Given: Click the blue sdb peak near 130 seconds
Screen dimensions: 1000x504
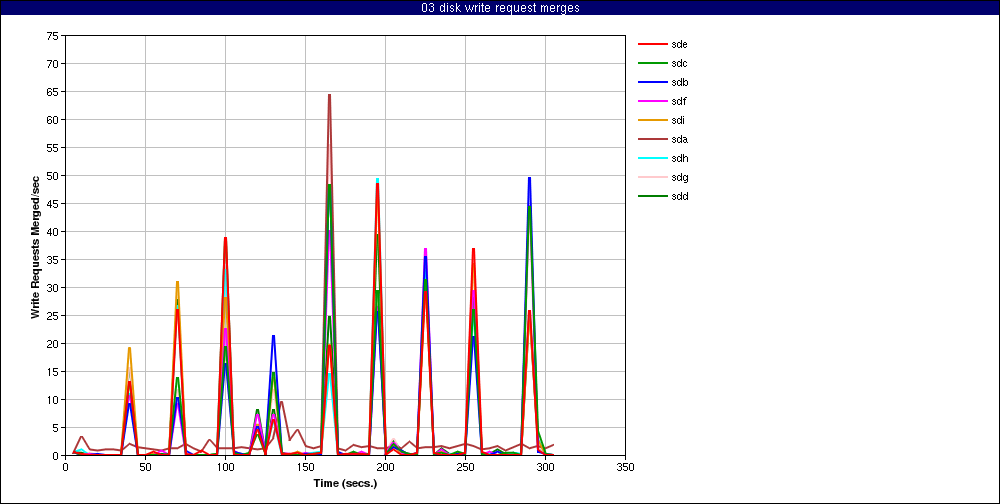Looking at the screenshot, I should coord(273,336).
